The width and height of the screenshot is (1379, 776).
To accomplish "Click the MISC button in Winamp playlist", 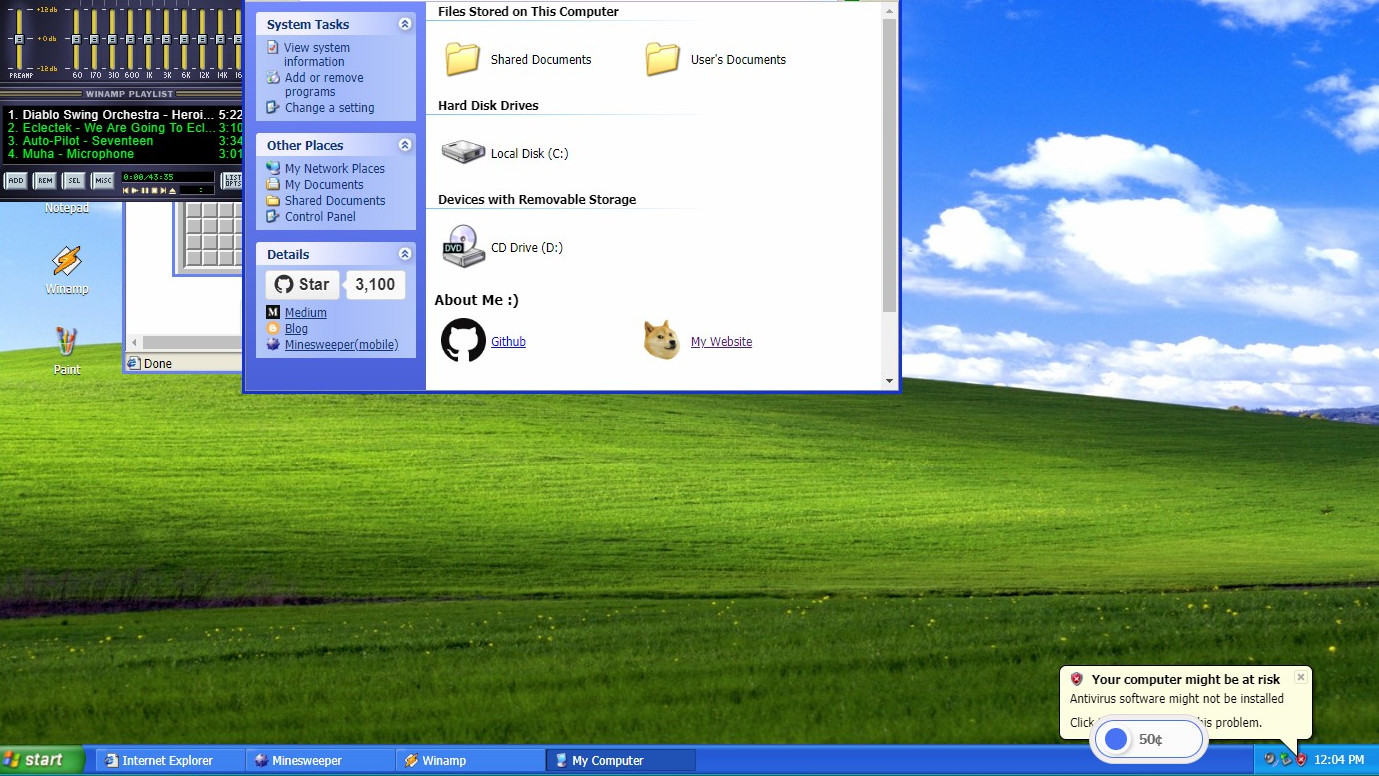I will 103,181.
